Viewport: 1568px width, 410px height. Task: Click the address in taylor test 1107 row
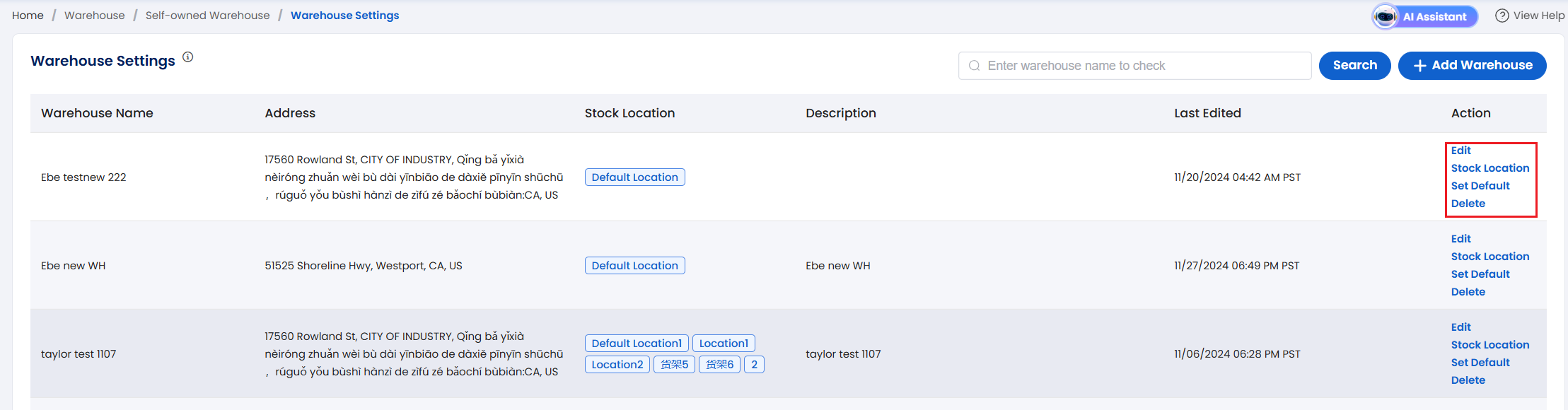coord(414,354)
